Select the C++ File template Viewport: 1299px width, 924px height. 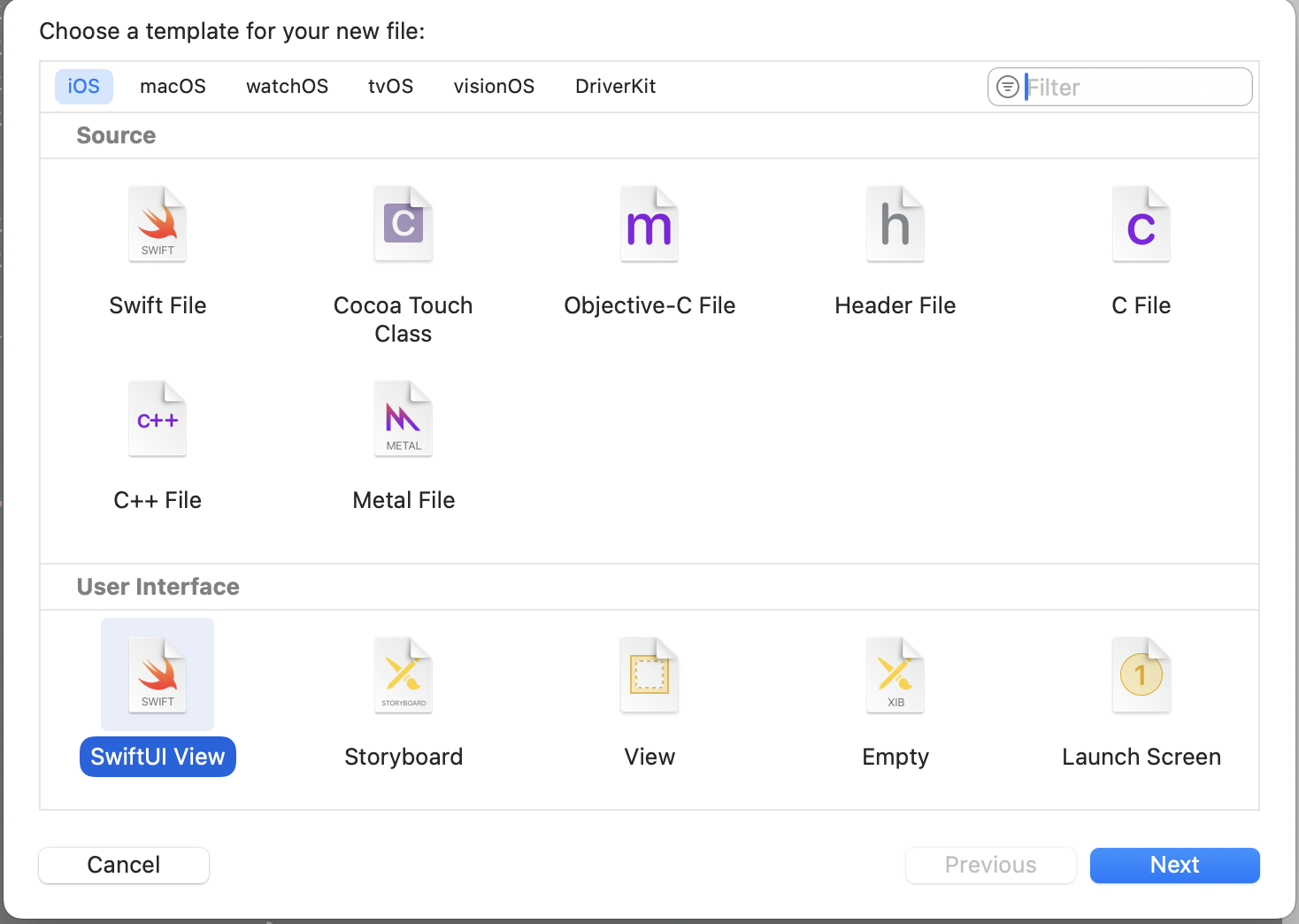(x=158, y=420)
